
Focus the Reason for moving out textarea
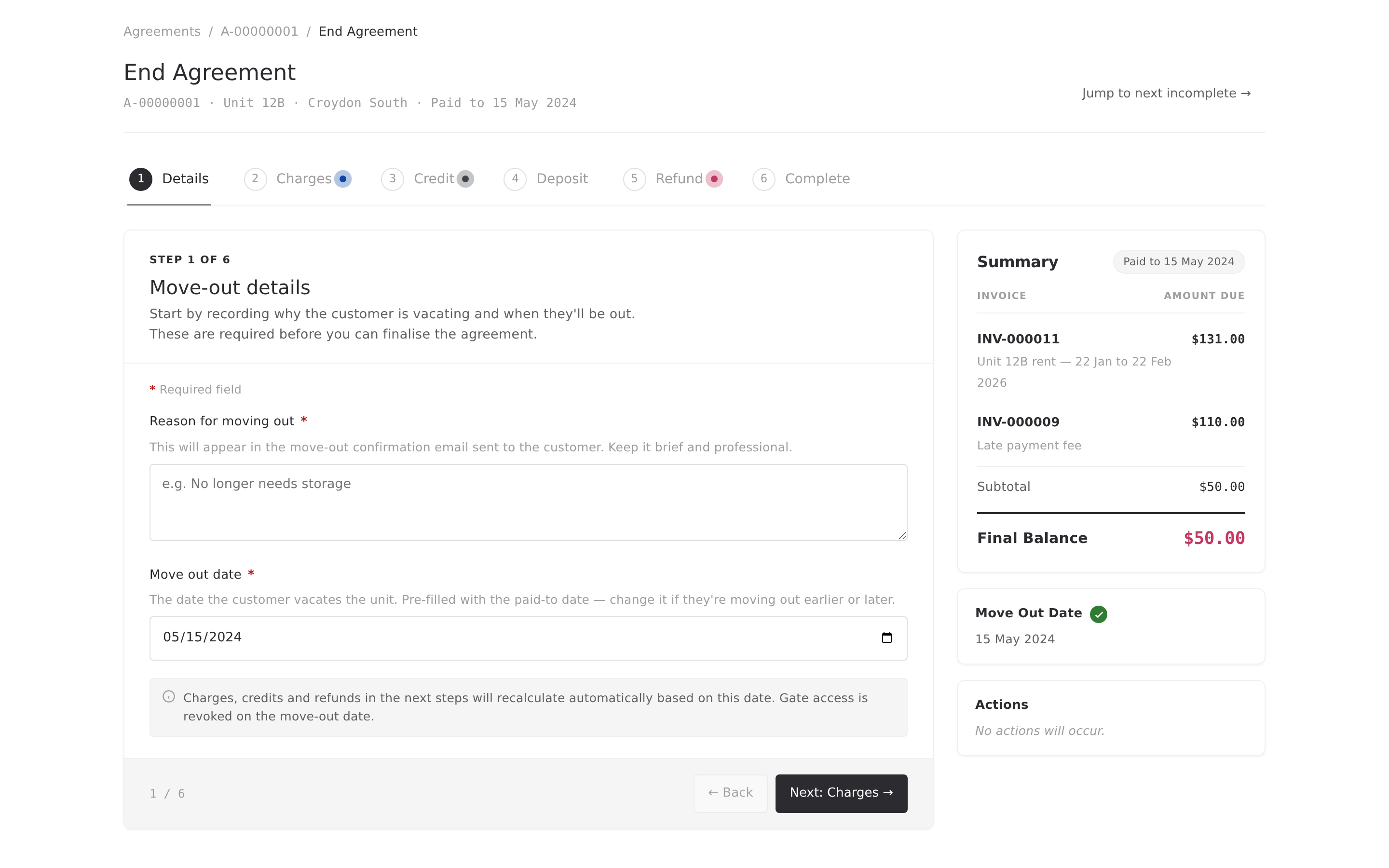528,502
